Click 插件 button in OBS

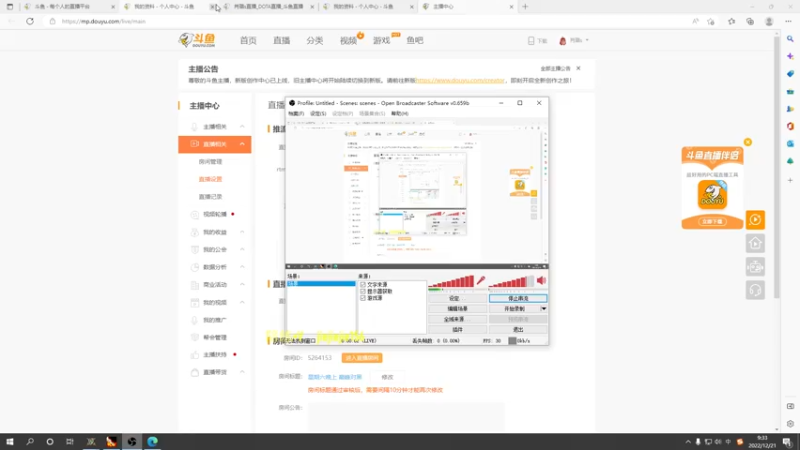click(457, 330)
